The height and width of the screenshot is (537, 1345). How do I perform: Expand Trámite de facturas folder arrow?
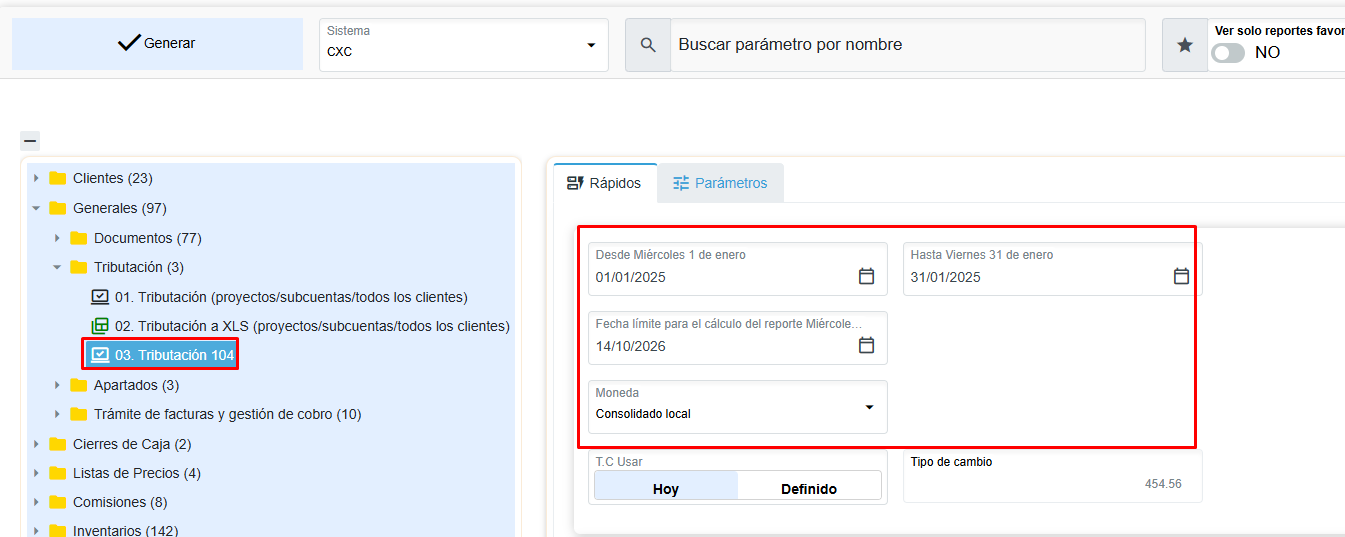click(58, 414)
